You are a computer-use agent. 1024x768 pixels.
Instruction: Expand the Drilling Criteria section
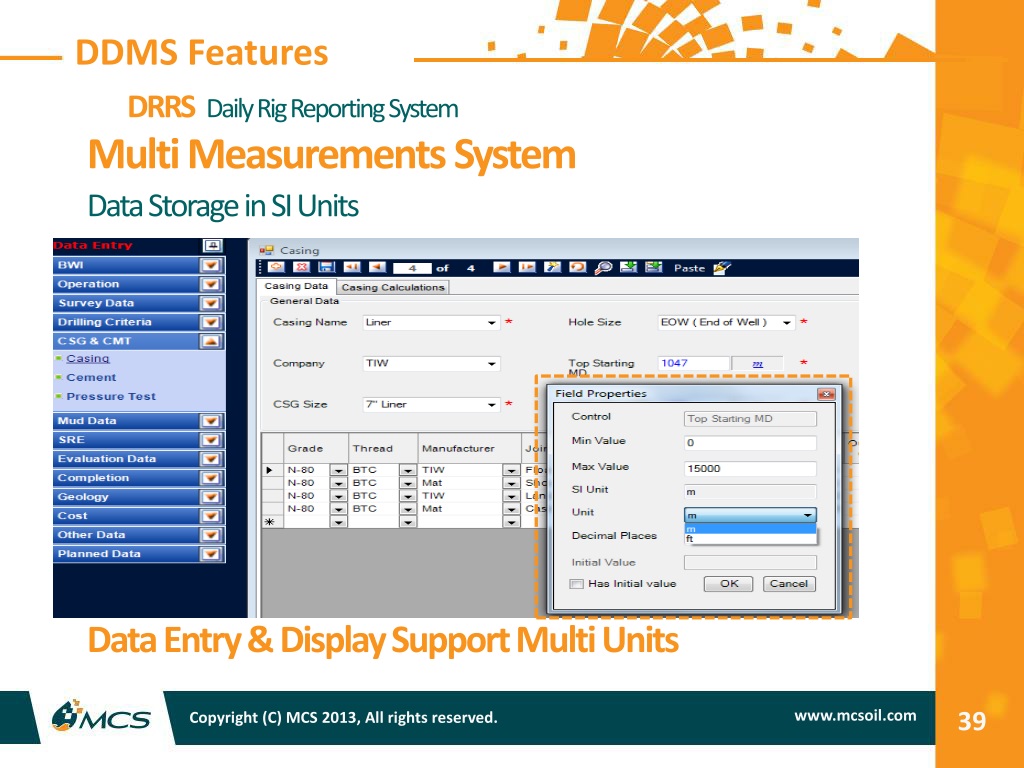coord(210,322)
